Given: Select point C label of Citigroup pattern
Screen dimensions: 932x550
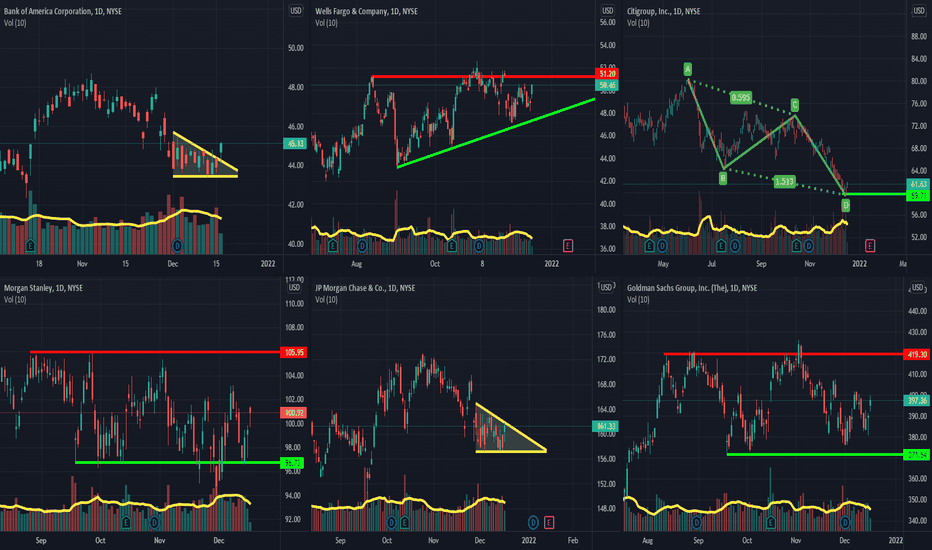Looking at the screenshot, I should pyautogui.click(x=795, y=105).
